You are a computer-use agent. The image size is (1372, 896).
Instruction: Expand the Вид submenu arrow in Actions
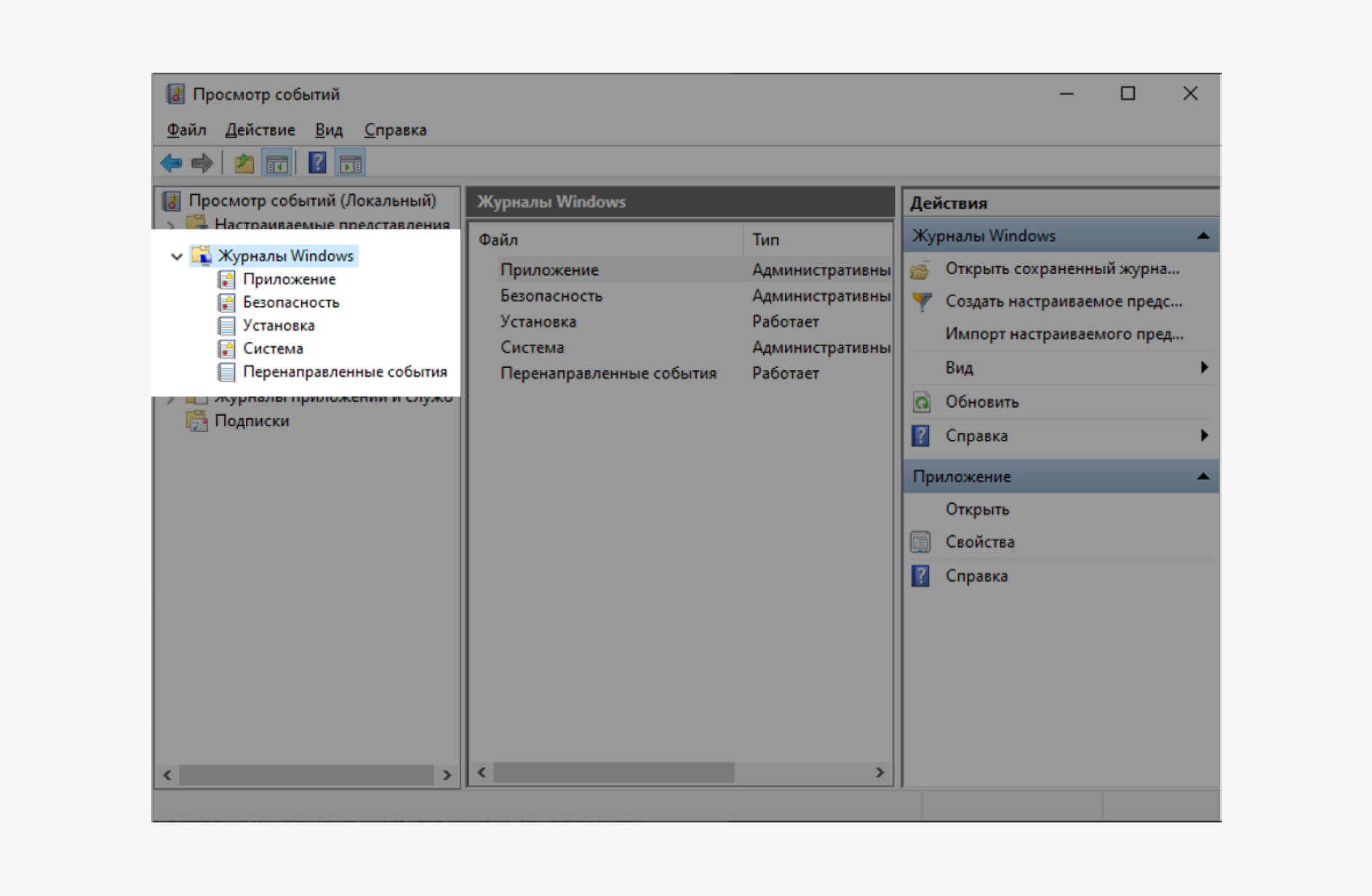pos(1204,367)
